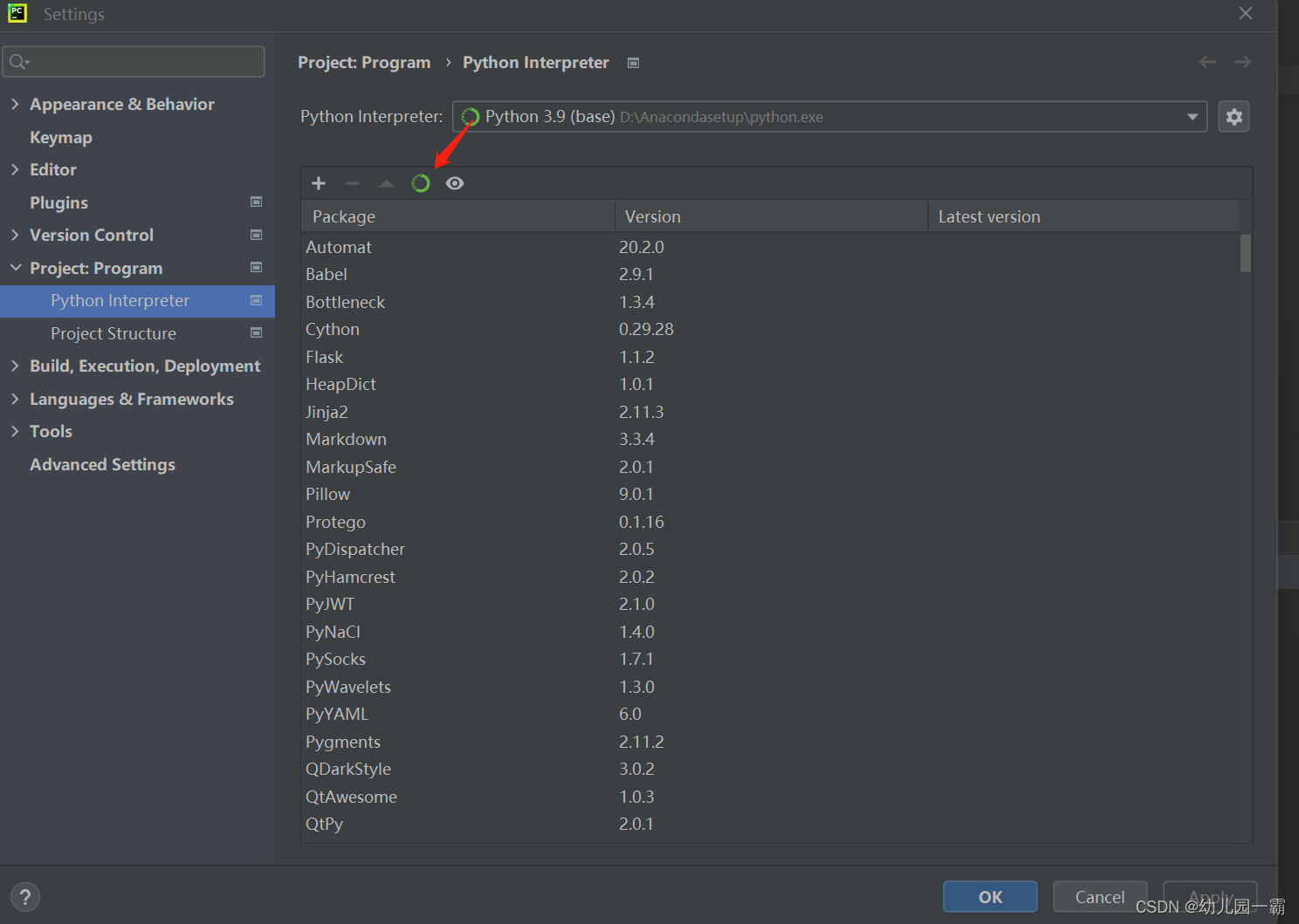Image resolution: width=1299 pixels, height=924 pixels.
Task: Click the OK button
Action: pyautogui.click(x=990, y=897)
